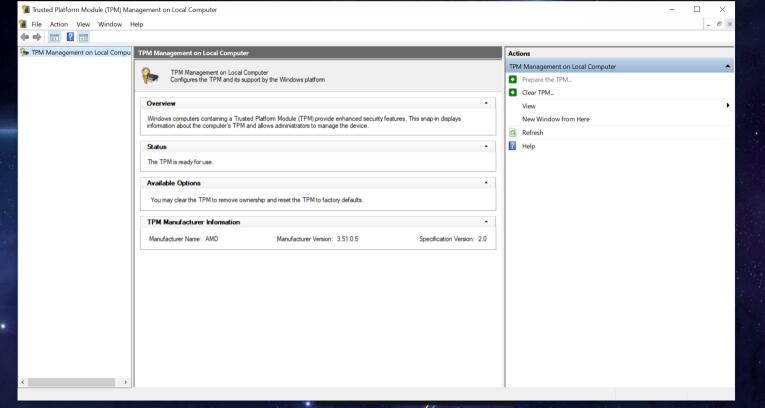Restore the inner MDI child window
This screenshot has height=408, width=765.
pyautogui.click(x=719, y=24)
